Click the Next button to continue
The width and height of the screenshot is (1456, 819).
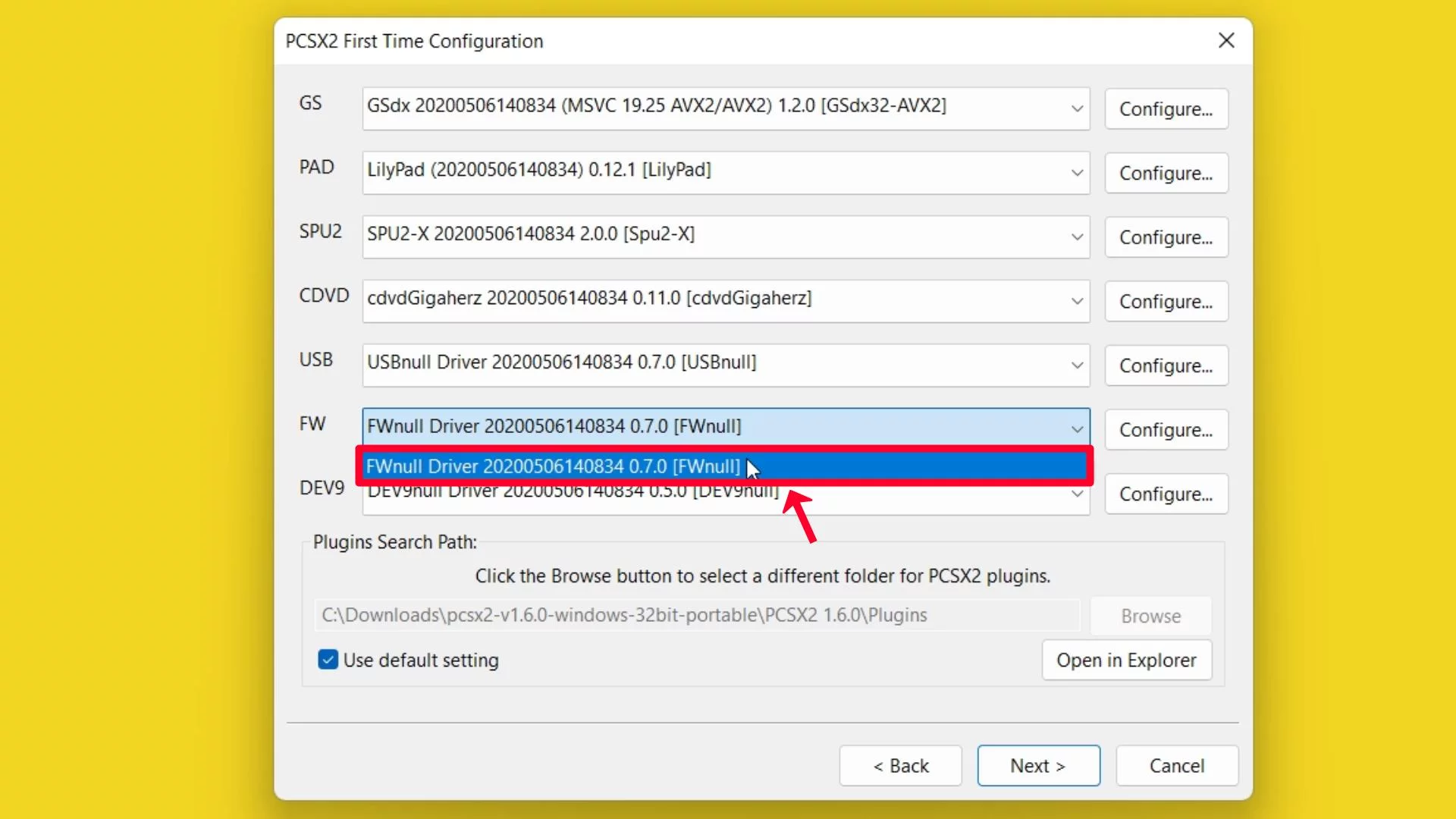[x=1038, y=765]
